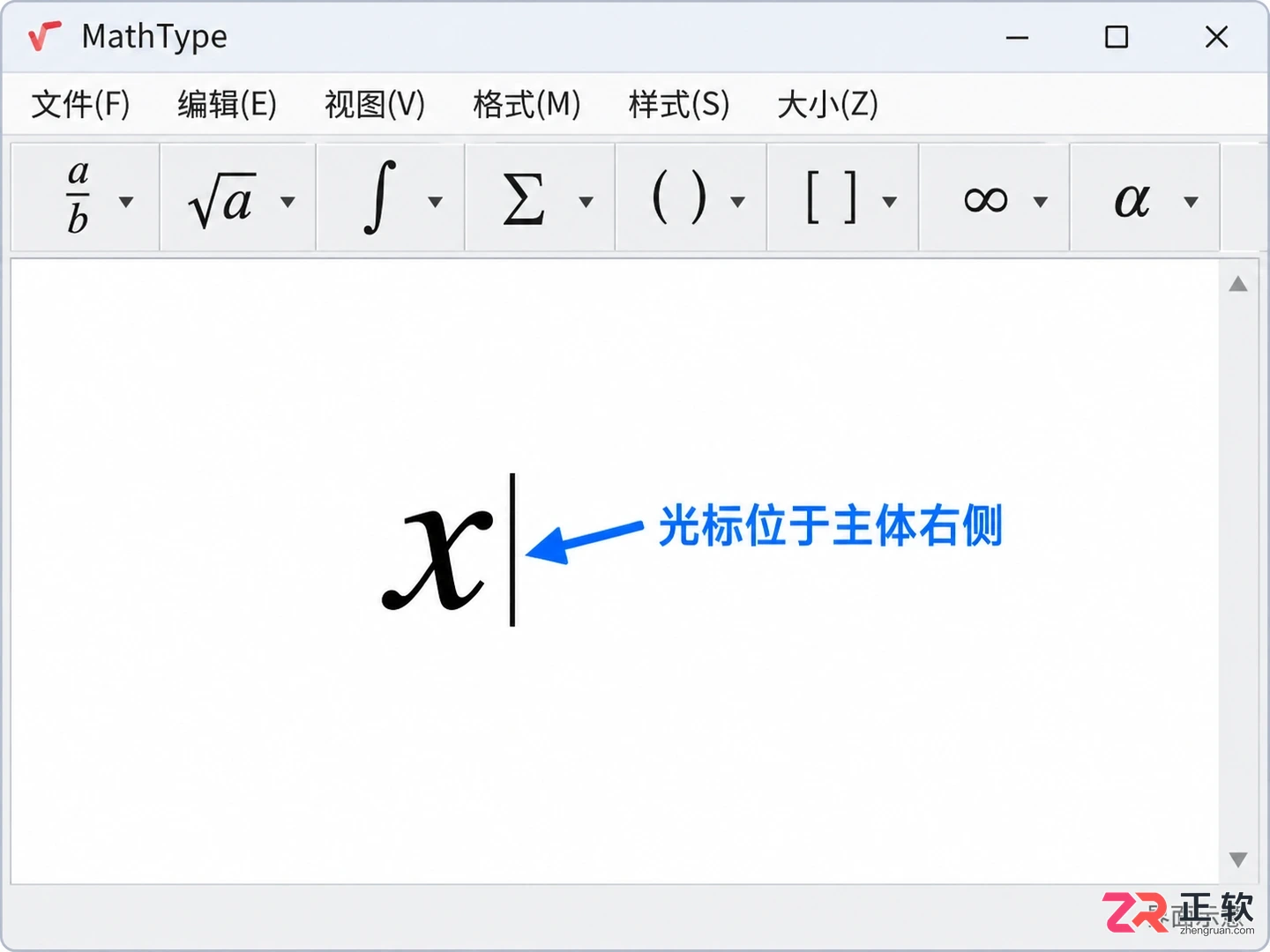Image resolution: width=1270 pixels, height=952 pixels.
Task: Insert an integral template
Action: [x=379, y=198]
